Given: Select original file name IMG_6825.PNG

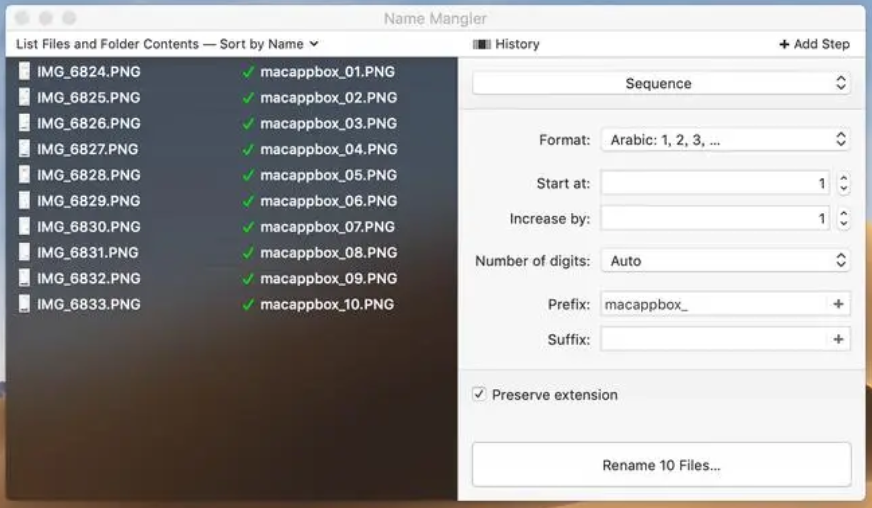Looking at the screenshot, I should pyautogui.click(x=88, y=97).
